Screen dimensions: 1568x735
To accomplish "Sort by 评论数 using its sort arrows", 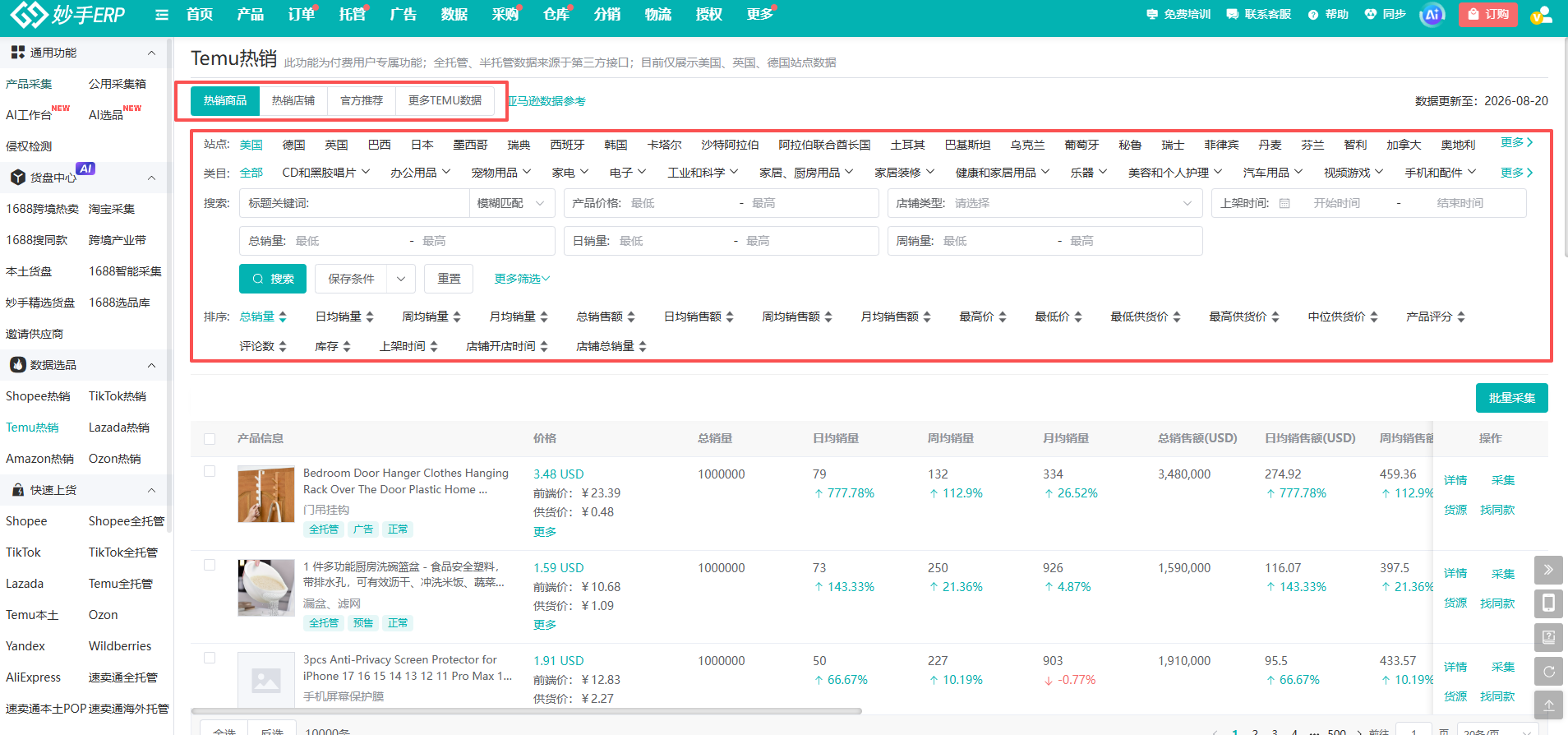I will [283, 346].
